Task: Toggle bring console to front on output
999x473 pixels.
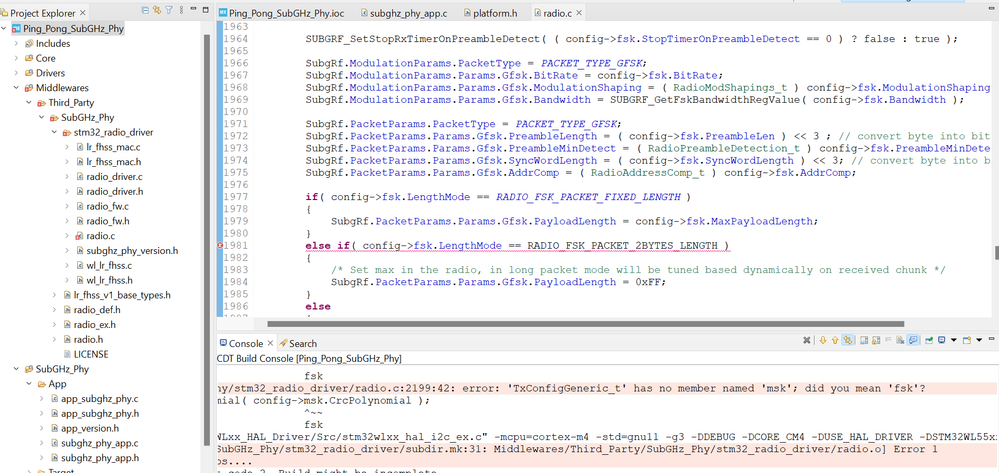Action: point(912,340)
